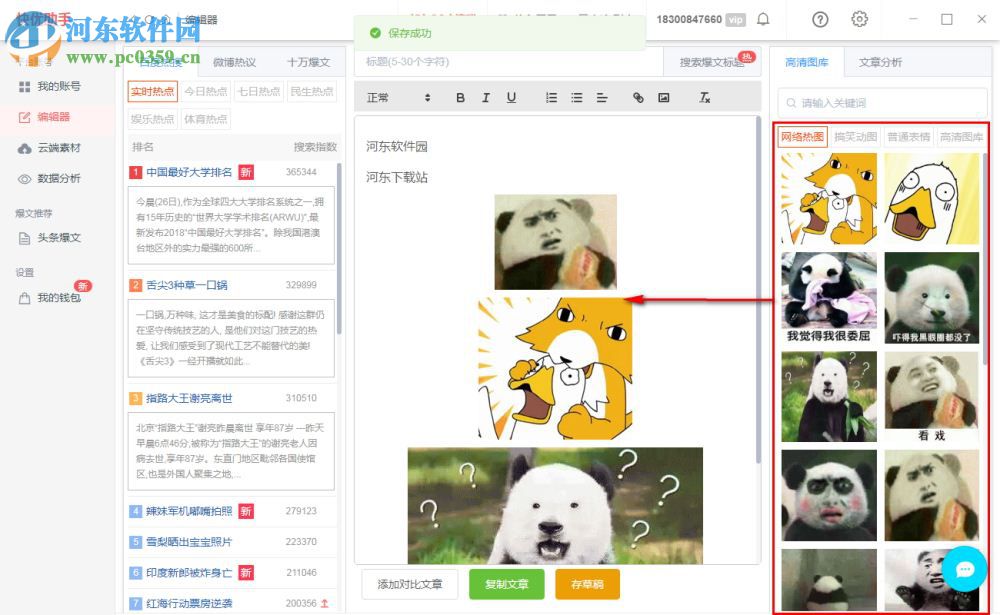Select the 民生热点 filter

coord(311,91)
